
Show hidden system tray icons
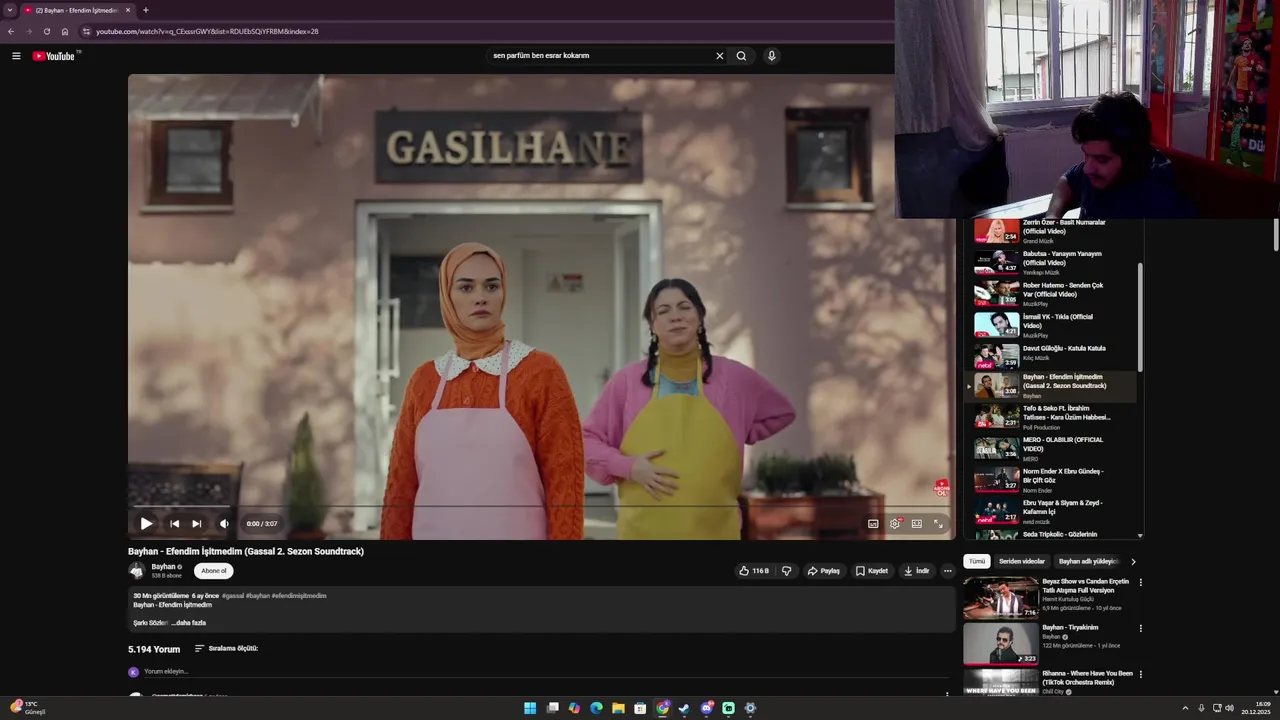pos(1185,708)
